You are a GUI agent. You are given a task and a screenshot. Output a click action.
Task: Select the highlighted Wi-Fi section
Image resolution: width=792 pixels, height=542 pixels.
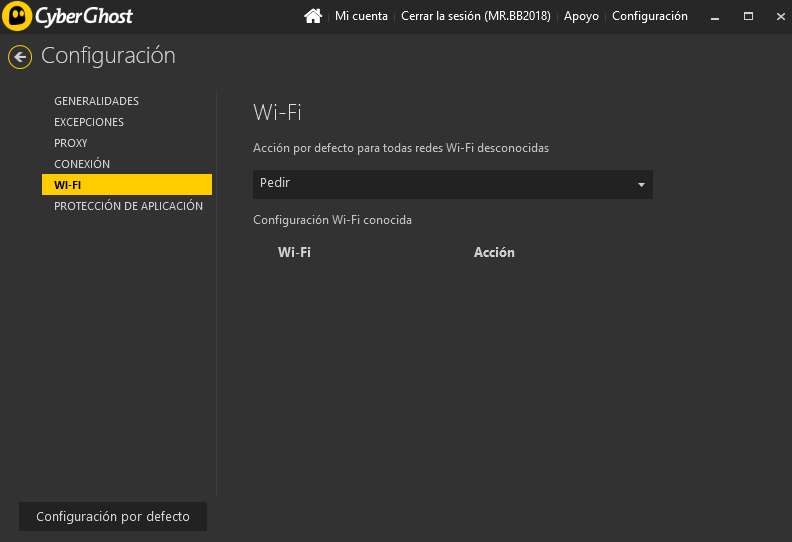click(x=126, y=185)
